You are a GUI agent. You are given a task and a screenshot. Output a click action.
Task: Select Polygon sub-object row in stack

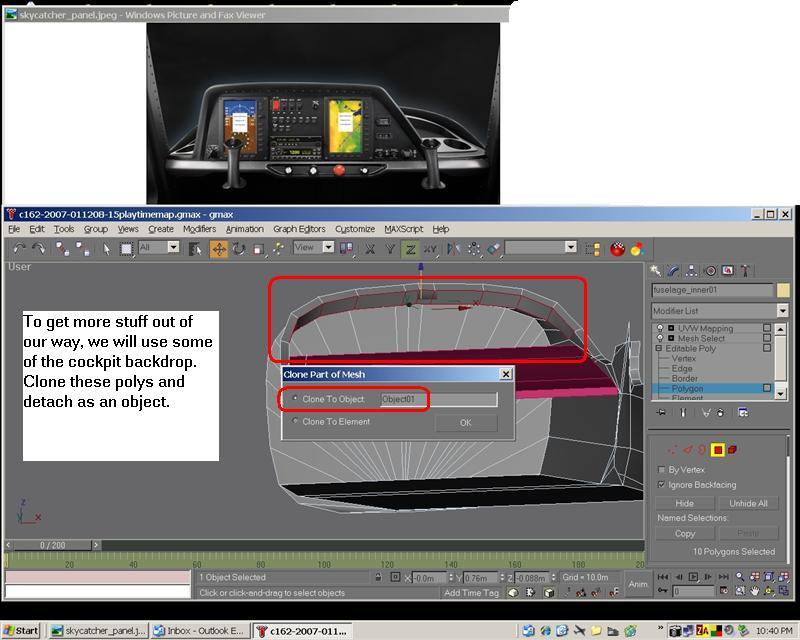[x=713, y=388]
